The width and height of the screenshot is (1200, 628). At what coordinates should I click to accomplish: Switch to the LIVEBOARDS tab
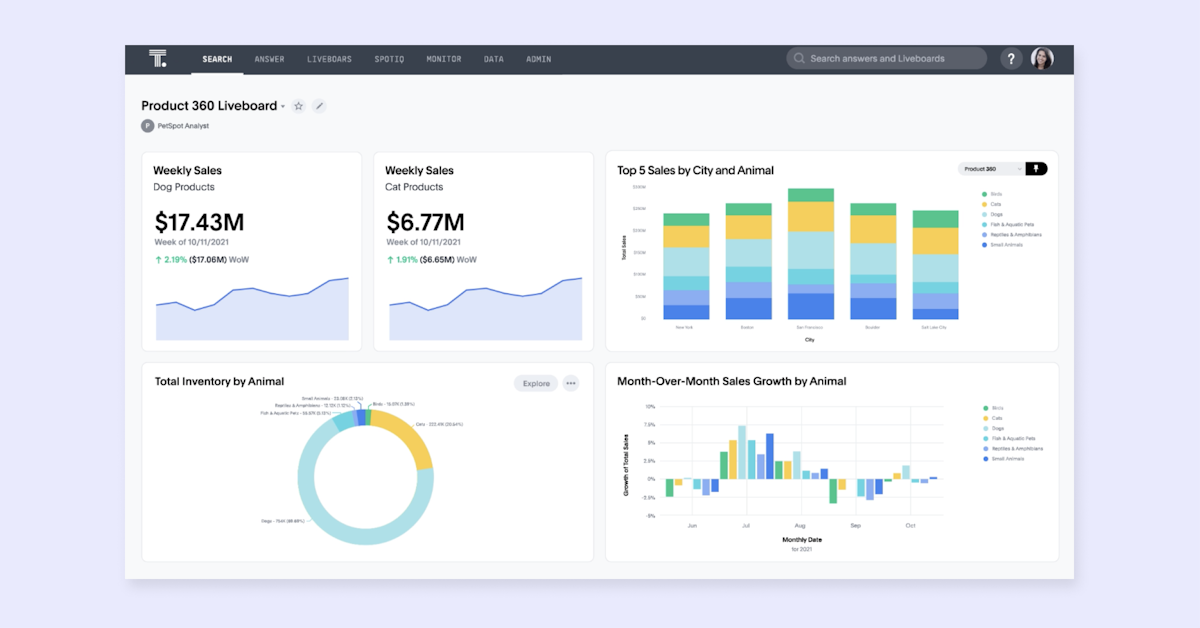[x=330, y=58]
